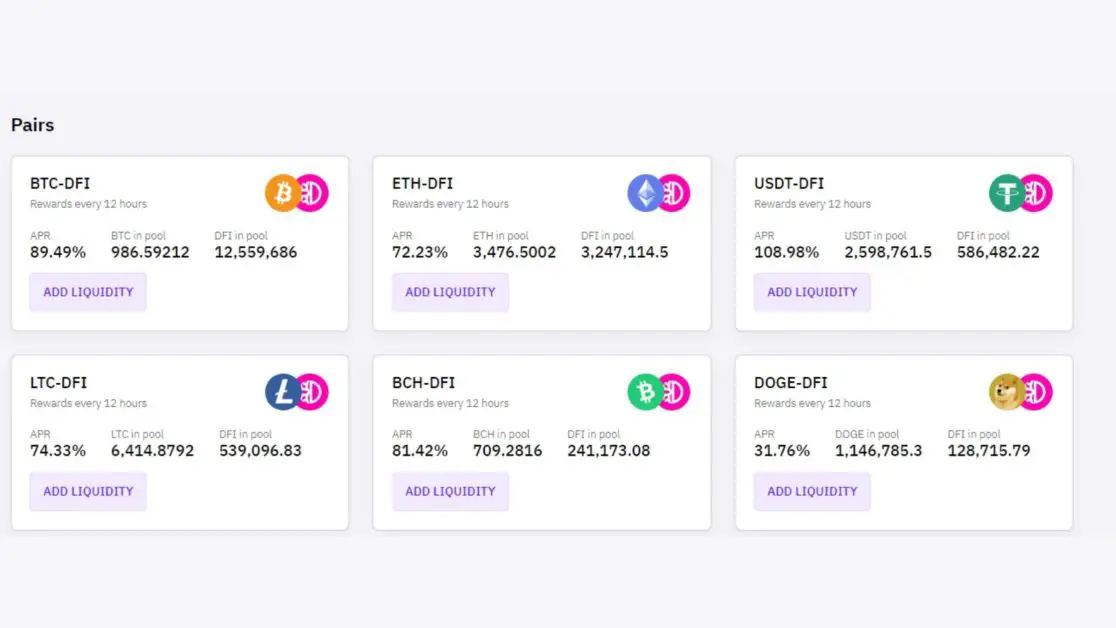Add liquidity to the USDT-DFI pair

click(812, 292)
